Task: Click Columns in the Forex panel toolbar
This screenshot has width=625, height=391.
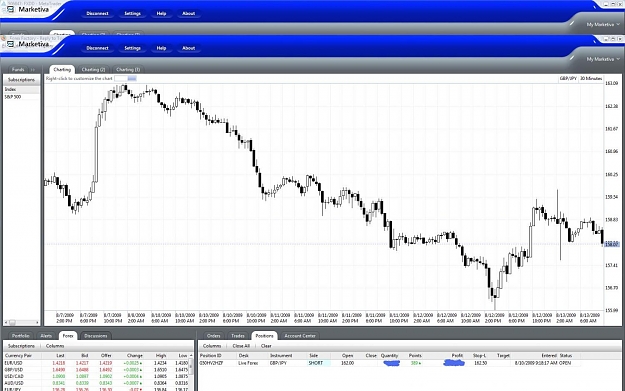Action: 55,346
